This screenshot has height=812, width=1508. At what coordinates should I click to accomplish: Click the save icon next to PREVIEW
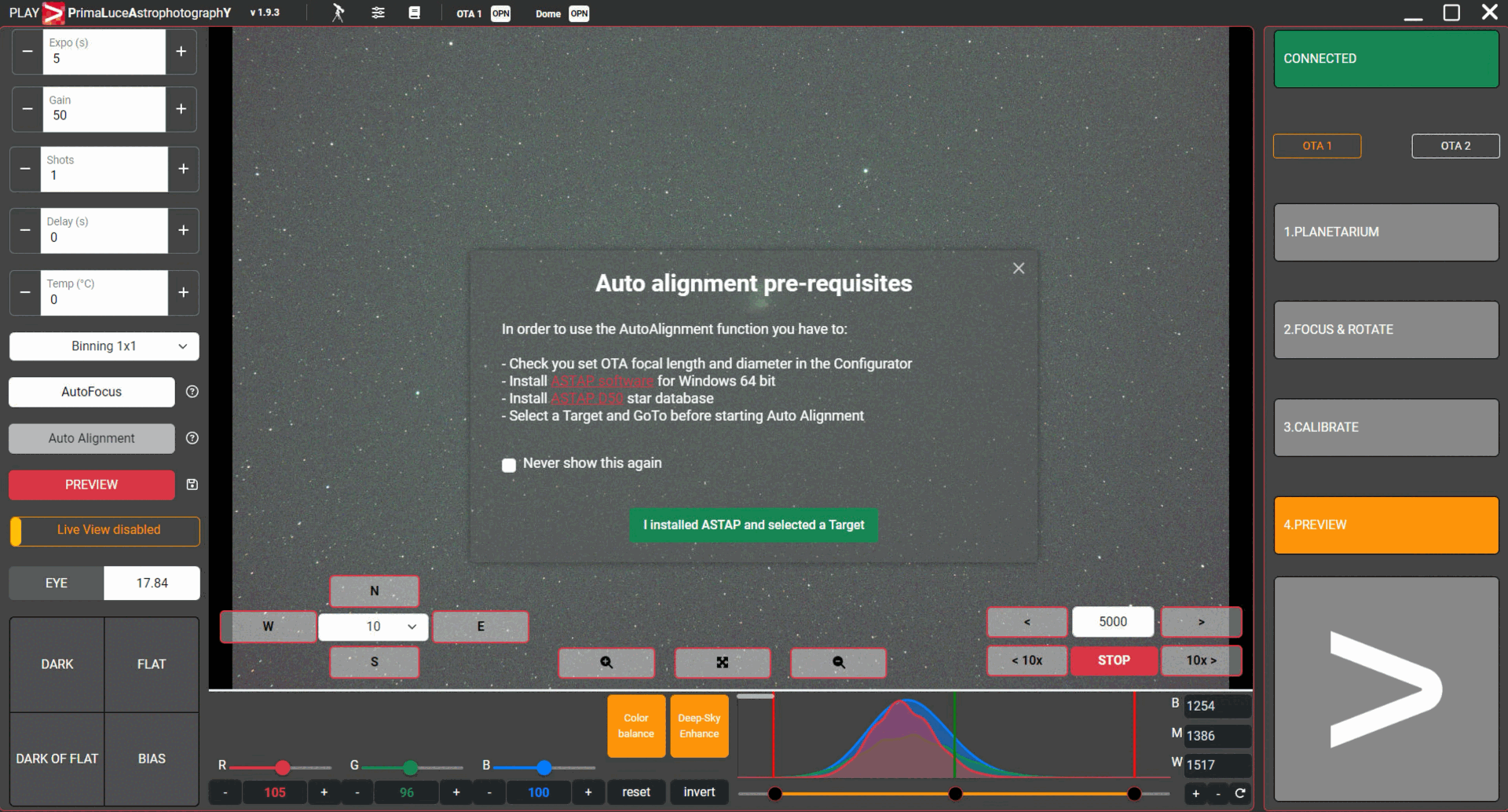192,485
